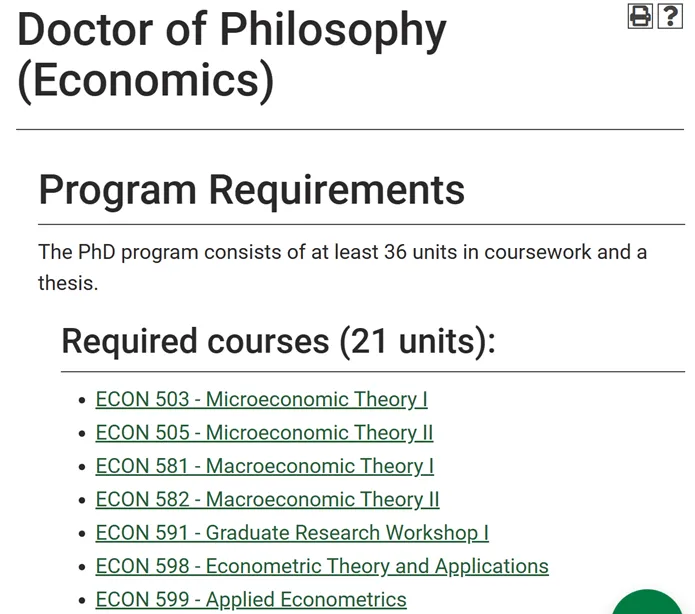Visit ECON 582 Macroeconomic Theory II course
This screenshot has width=695, height=614.
[x=267, y=499]
